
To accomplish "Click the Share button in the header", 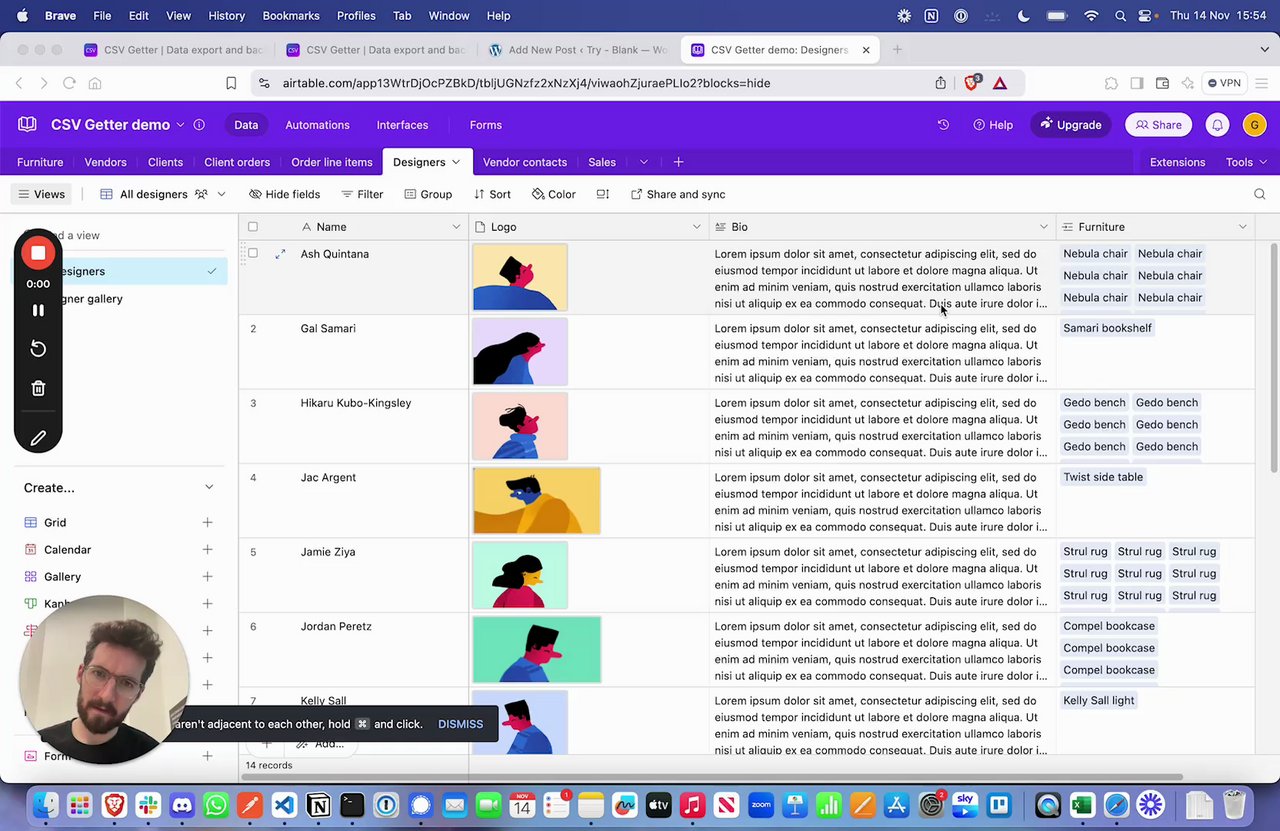I will coord(1158,125).
